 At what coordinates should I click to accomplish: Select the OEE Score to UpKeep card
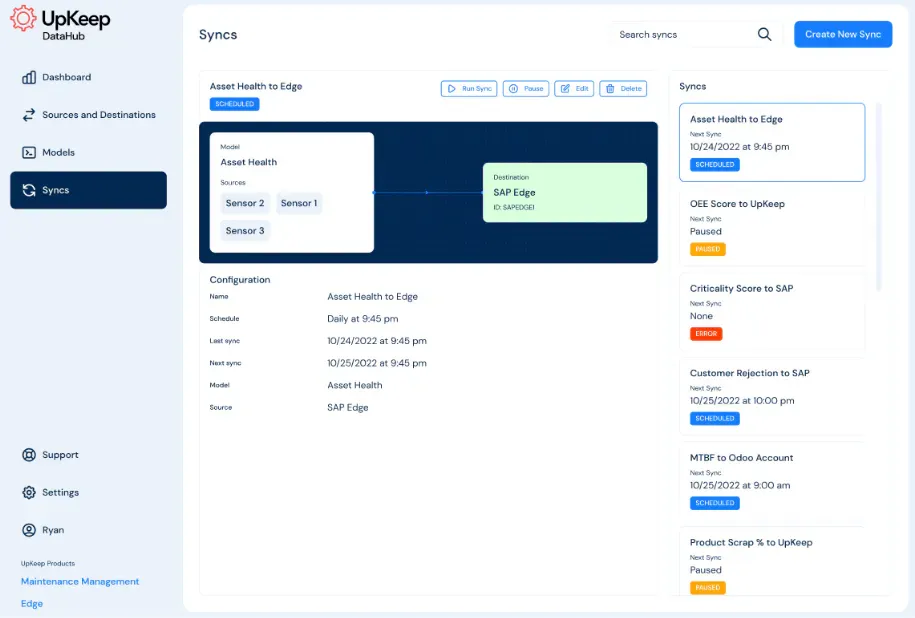point(772,228)
